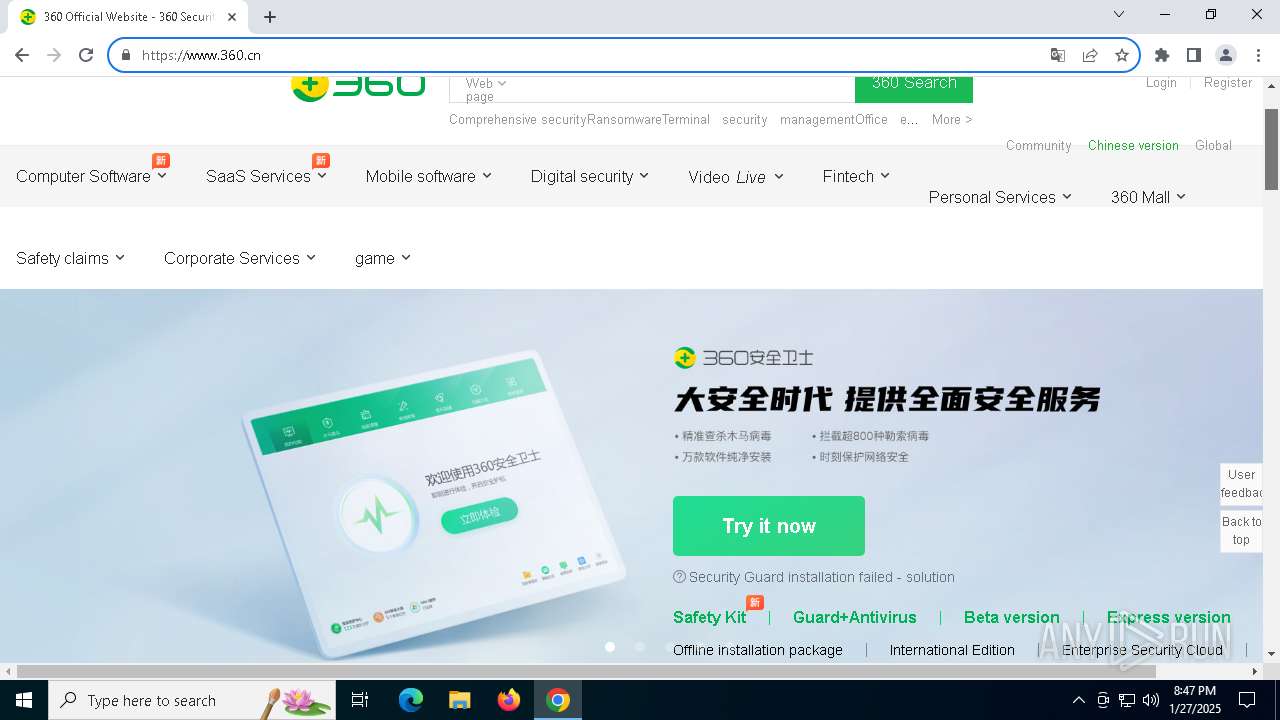Expand Computer Software menu
Image resolution: width=1280 pixels, height=720 pixels.
(91, 176)
